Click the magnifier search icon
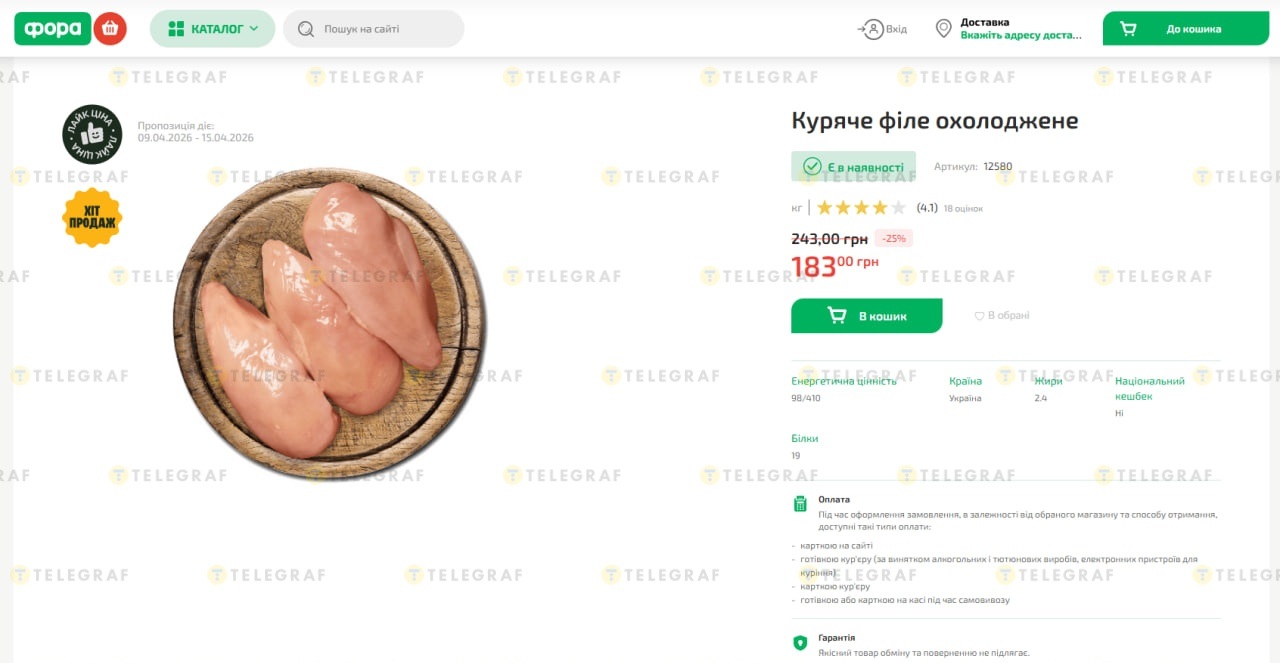 (x=306, y=29)
